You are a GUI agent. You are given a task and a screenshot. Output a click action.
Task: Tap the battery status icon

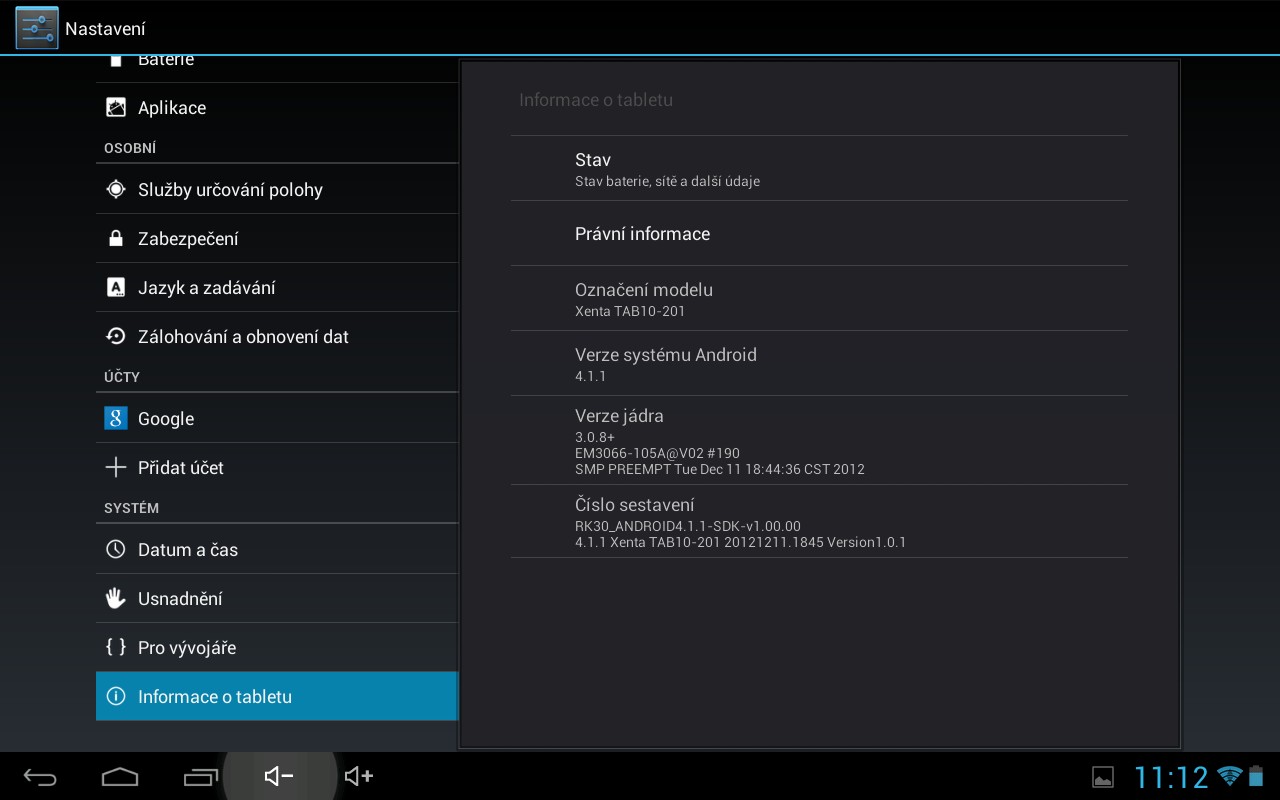click(1256, 776)
